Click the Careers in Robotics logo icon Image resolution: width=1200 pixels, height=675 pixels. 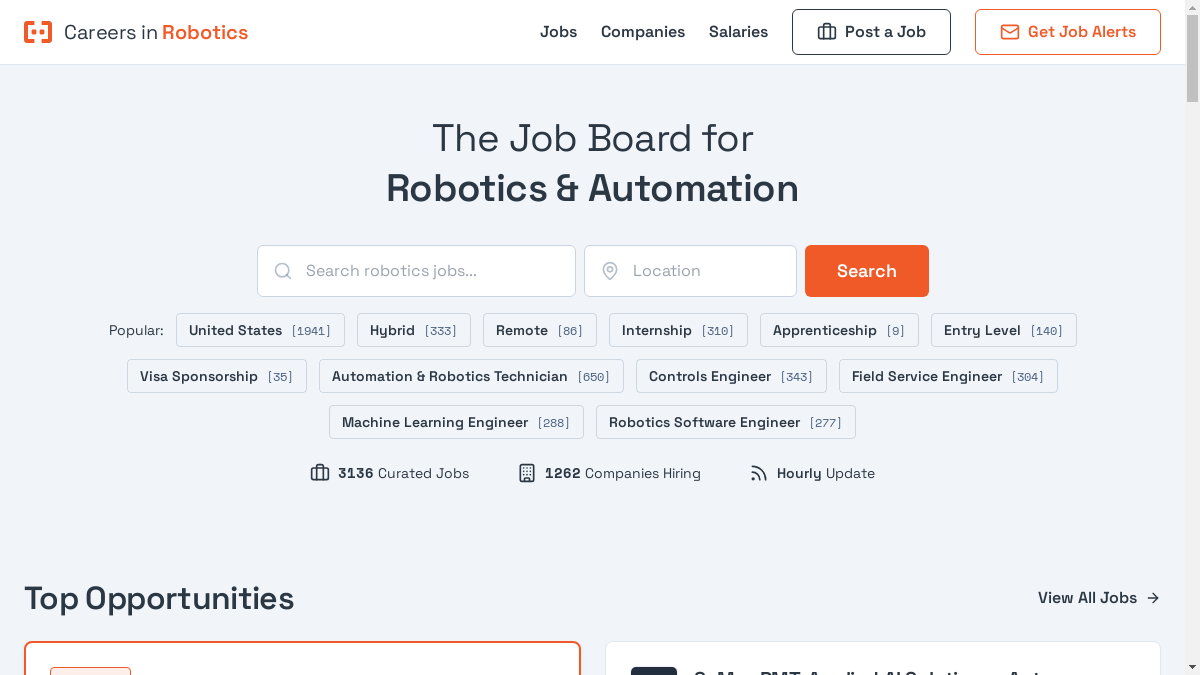click(x=38, y=32)
